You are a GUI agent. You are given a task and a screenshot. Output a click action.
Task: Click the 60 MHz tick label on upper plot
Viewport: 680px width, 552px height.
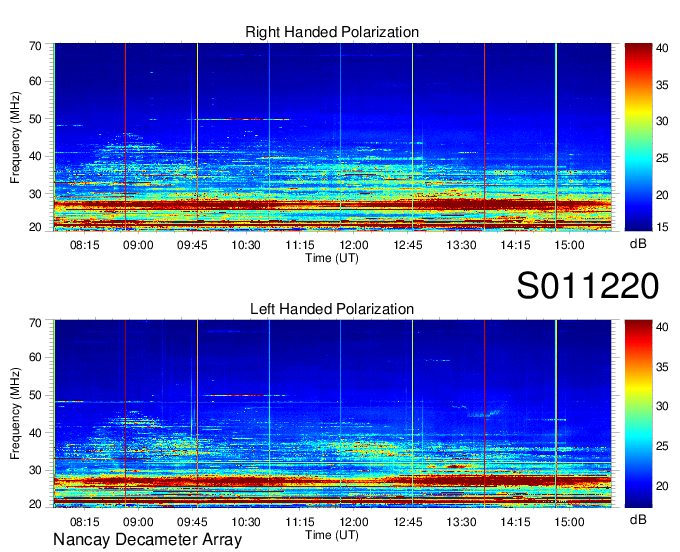pos(35,82)
